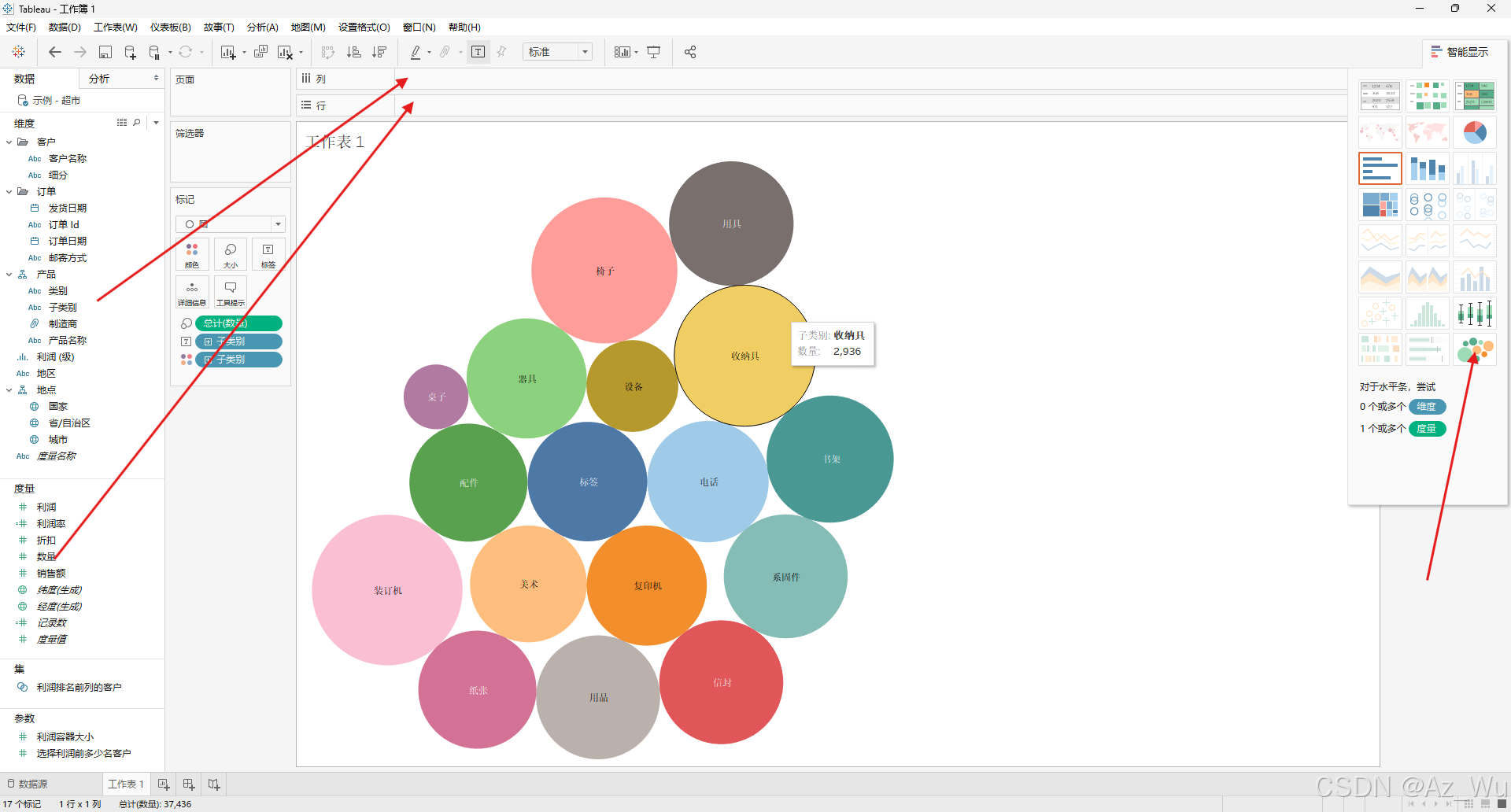
Task: Open the 设置格式(O) menu
Action: [x=364, y=28]
